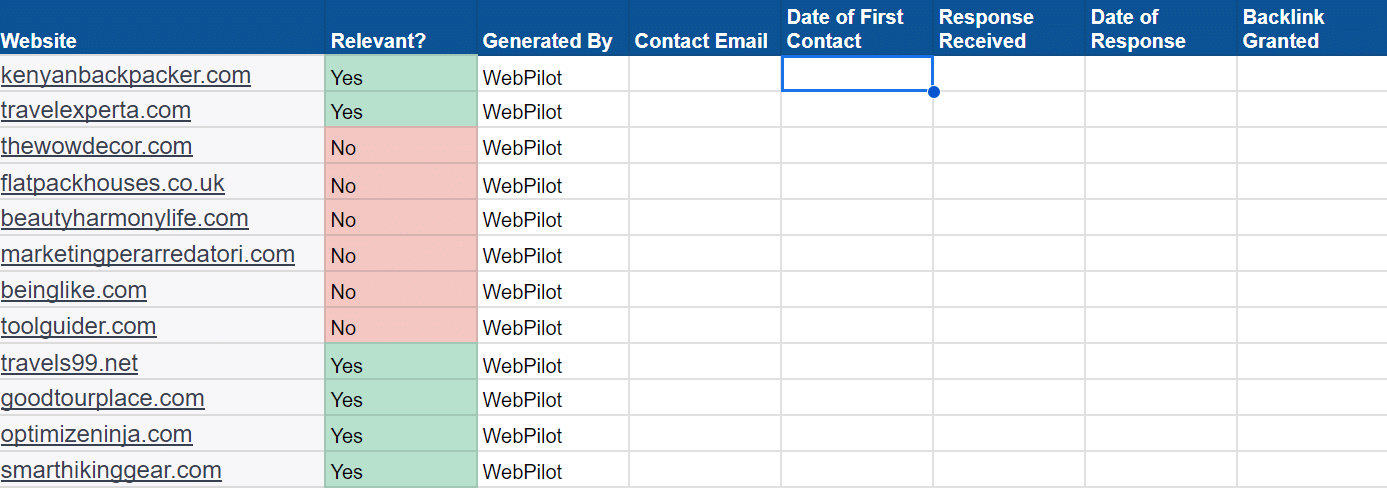Click the fill handle of the selected cell
Image resolution: width=1387 pixels, height=488 pixels.
(x=933, y=92)
